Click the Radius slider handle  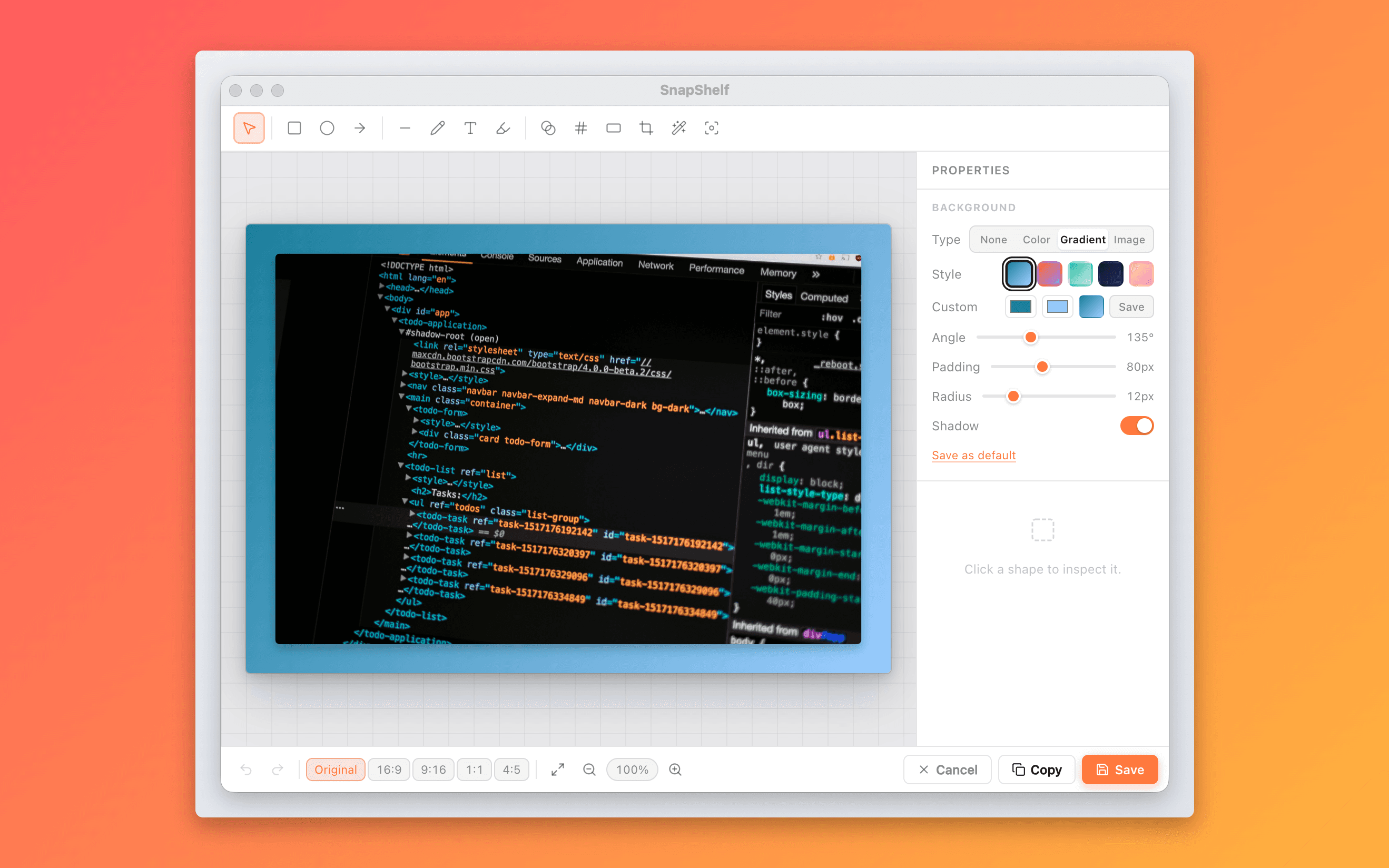tap(1013, 396)
